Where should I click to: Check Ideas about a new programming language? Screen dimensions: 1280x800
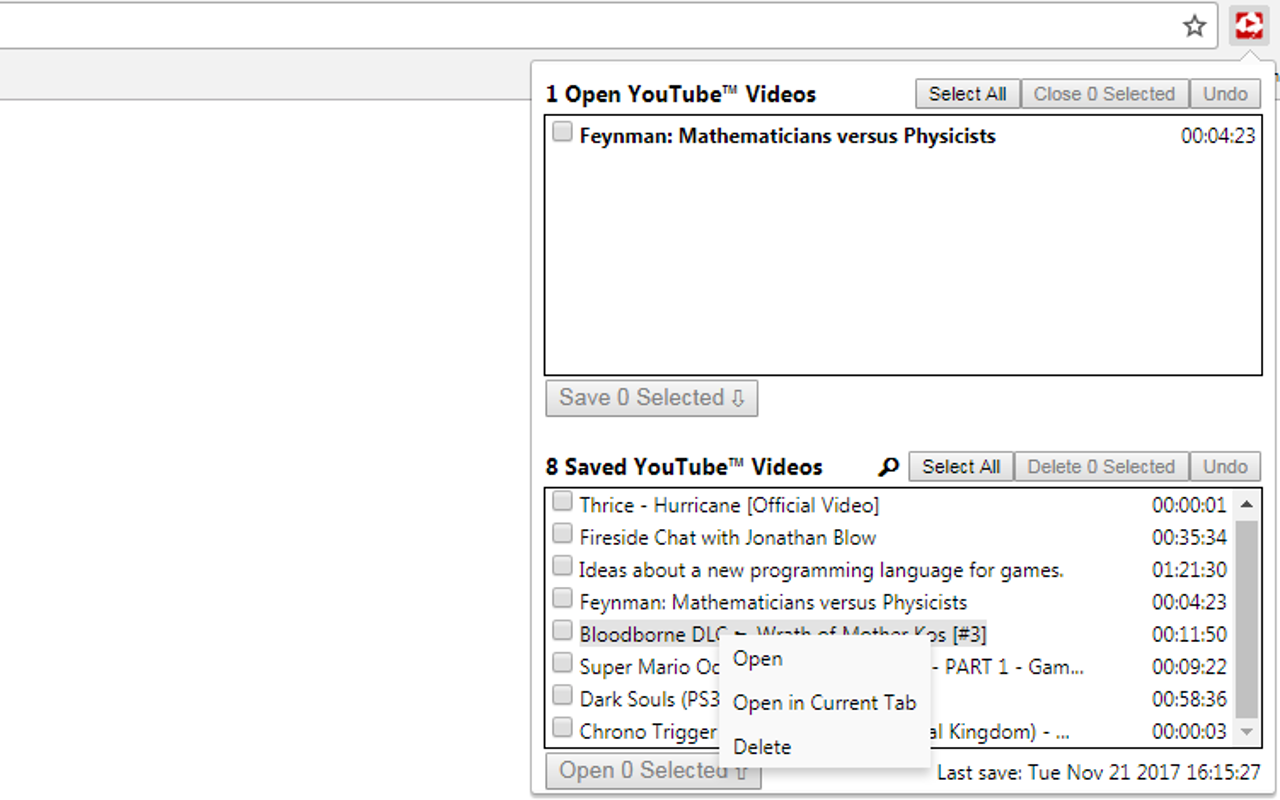click(x=563, y=566)
